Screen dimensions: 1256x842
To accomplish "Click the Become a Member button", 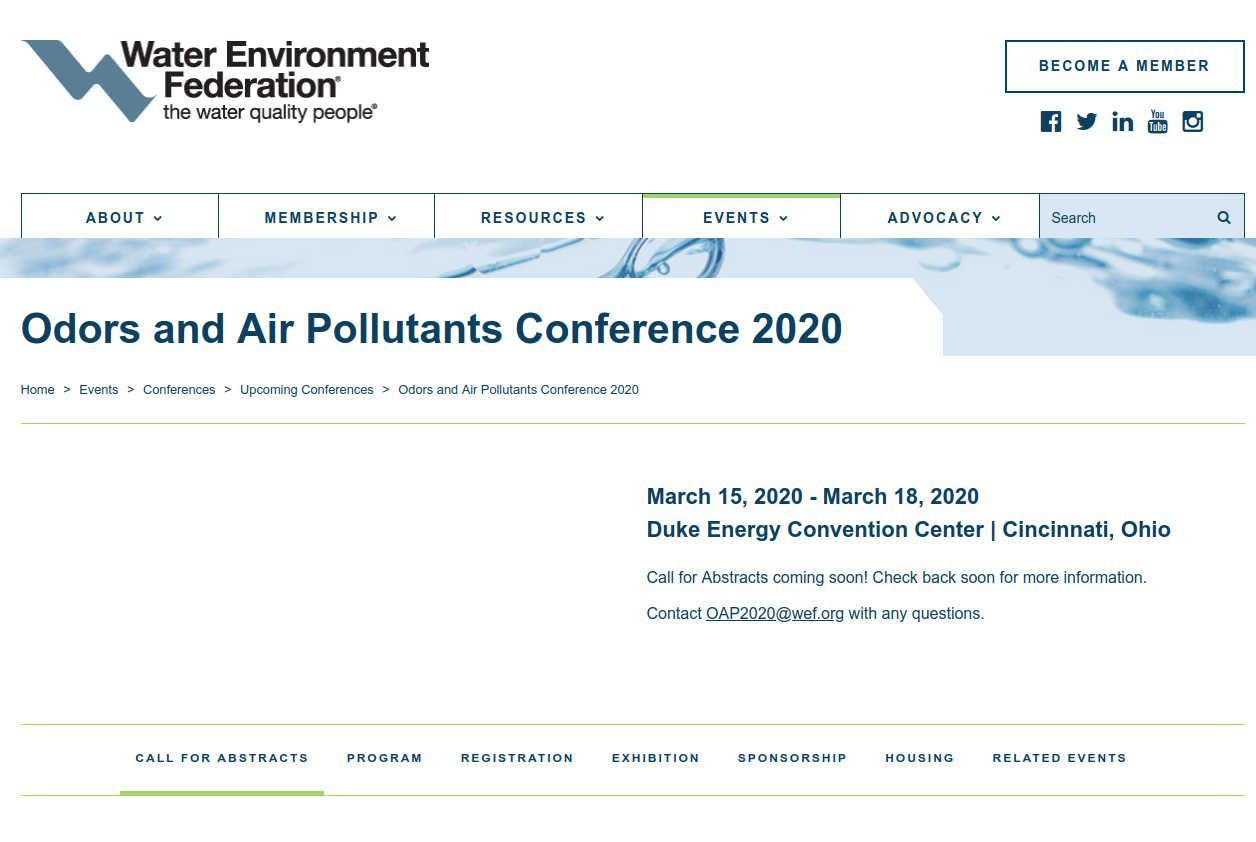I will point(1124,66).
